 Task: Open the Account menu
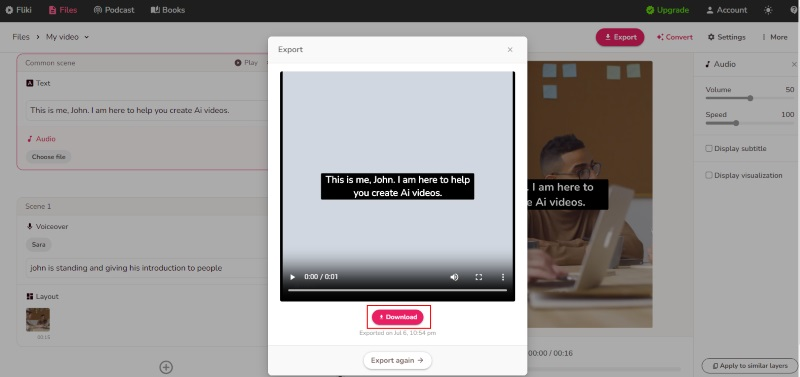click(727, 10)
